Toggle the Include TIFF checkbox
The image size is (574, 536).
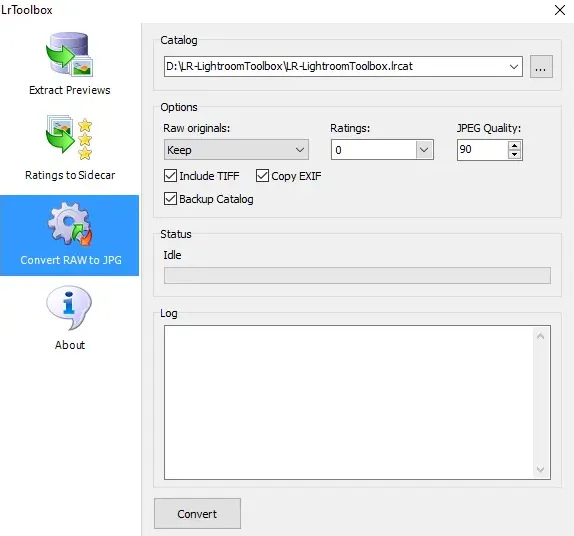pos(170,176)
